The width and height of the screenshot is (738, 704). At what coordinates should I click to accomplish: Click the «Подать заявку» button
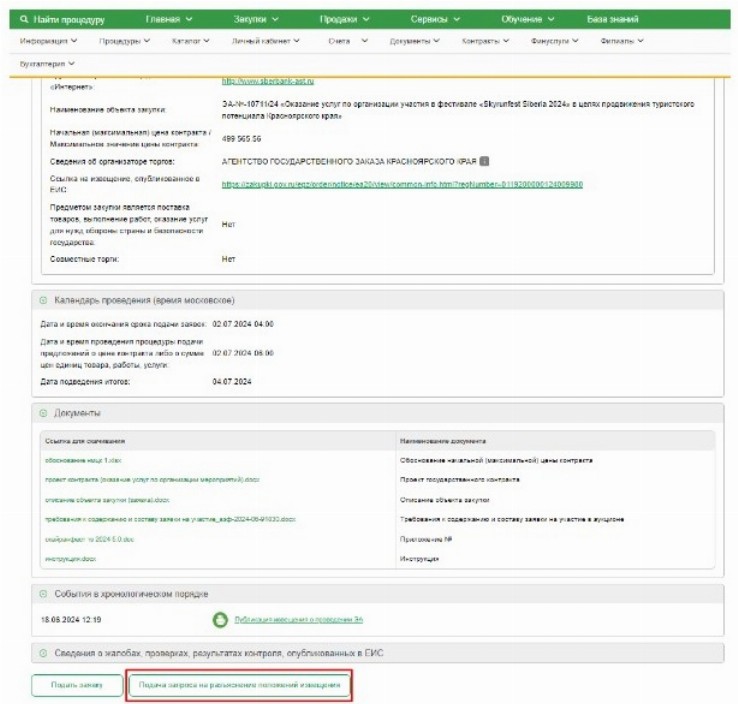pyautogui.click(x=77, y=685)
